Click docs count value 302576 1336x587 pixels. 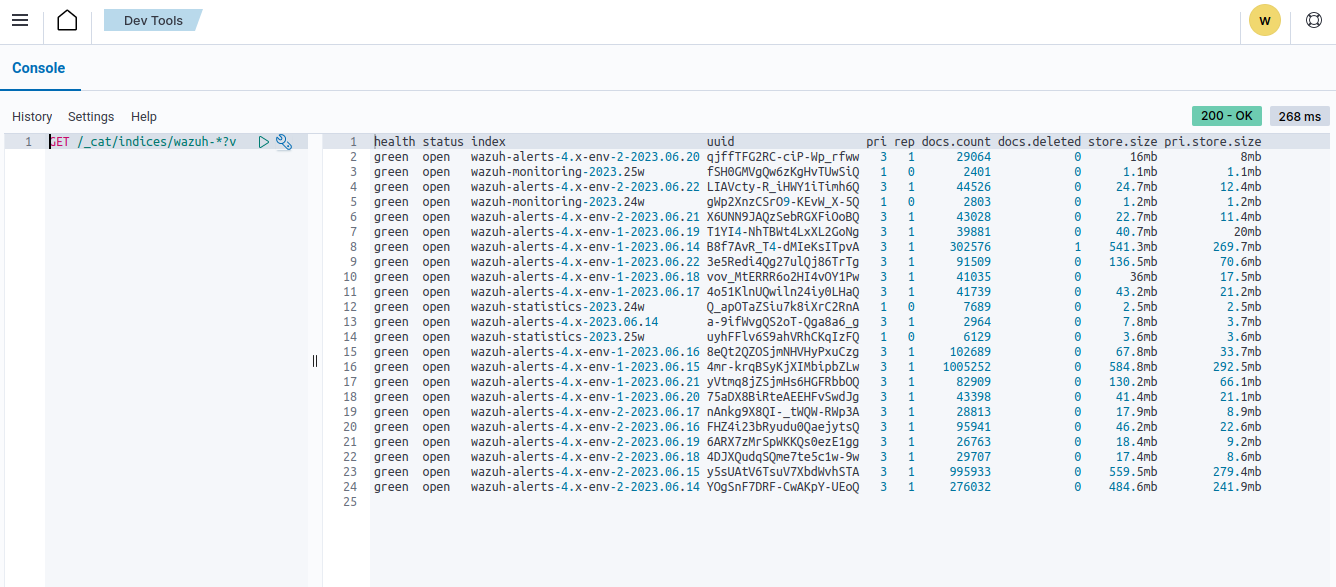970,247
